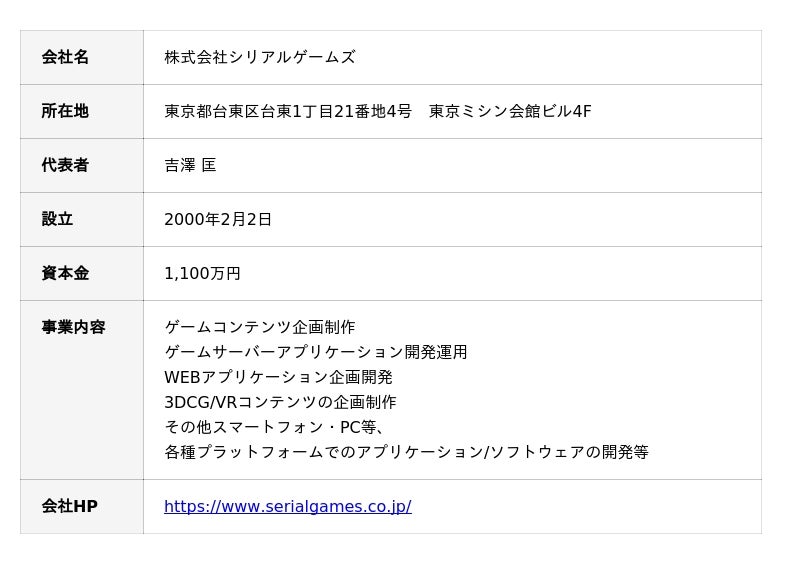Viewport: 800px width, 564px height.
Task: Select the 資本金 label cell
Action: [x=65, y=273]
